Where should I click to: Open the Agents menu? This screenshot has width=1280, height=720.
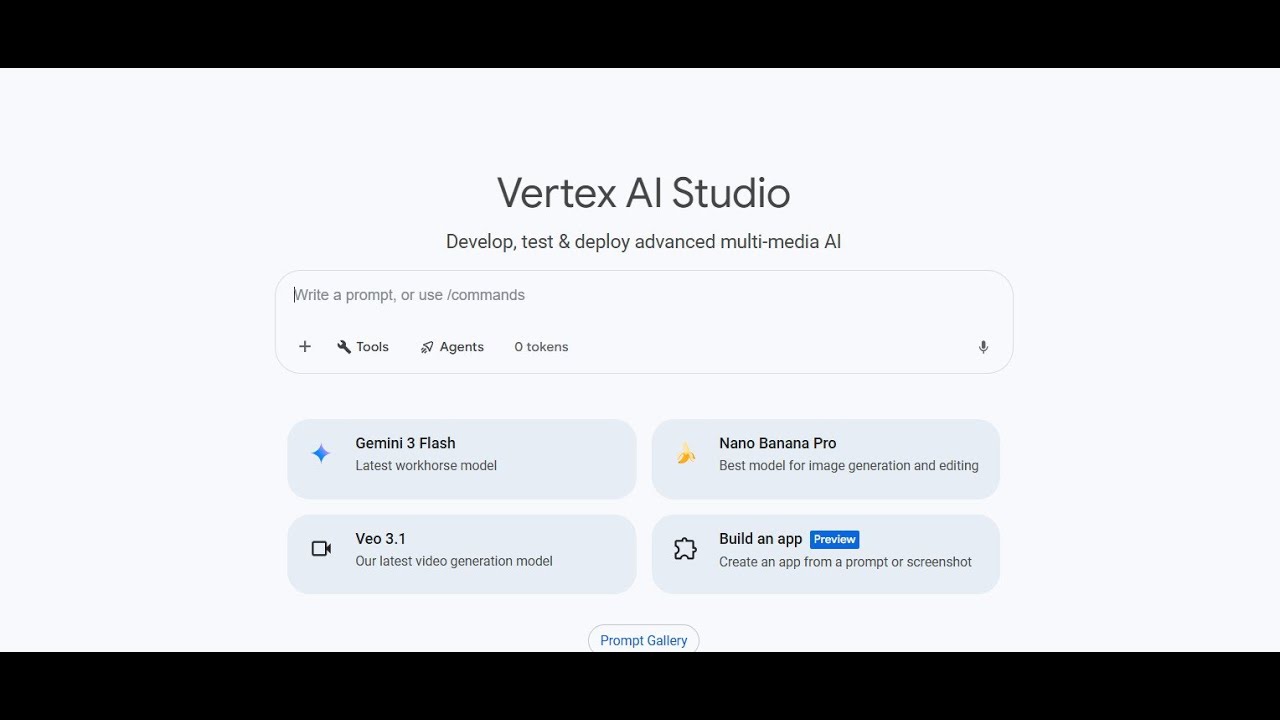pyautogui.click(x=452, y=347)
